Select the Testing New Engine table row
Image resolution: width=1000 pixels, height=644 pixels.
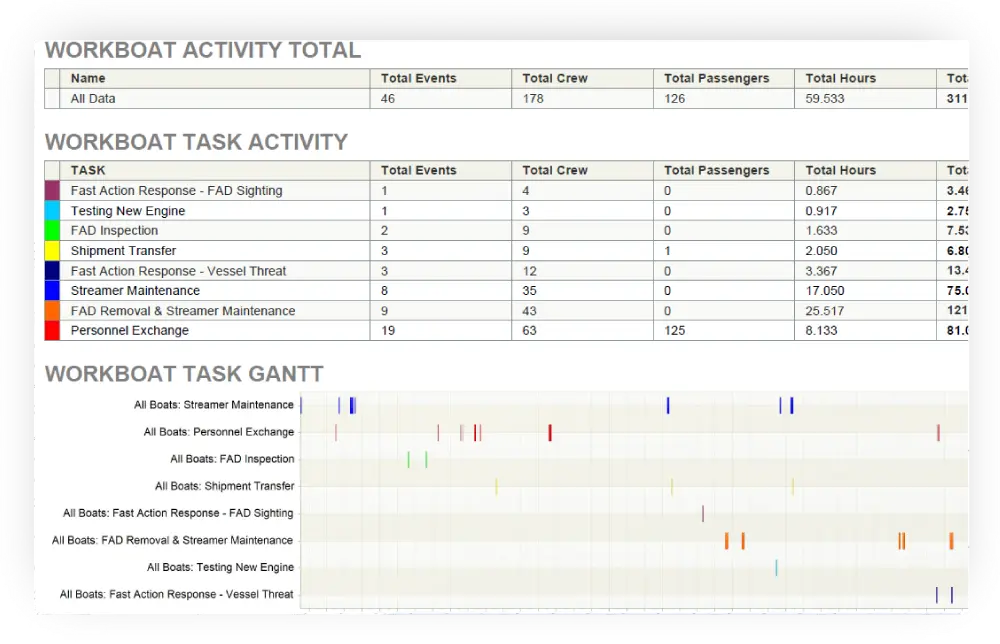click(x=506, y=210)
